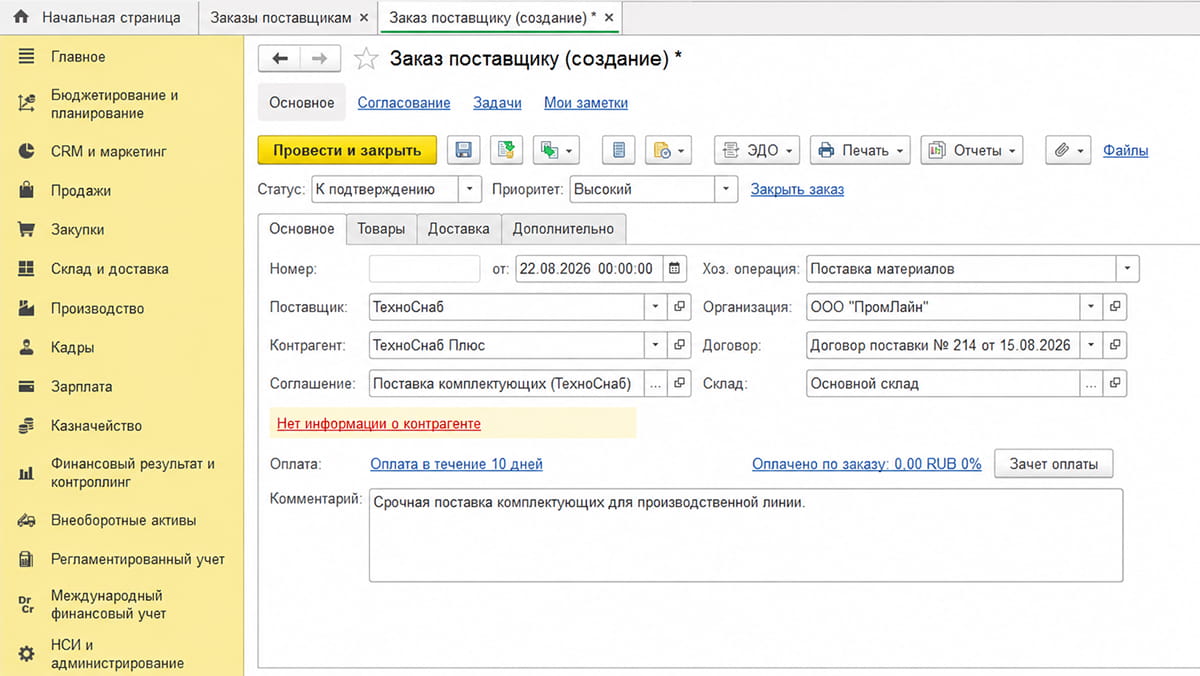1200x676 pixels.
Task: Expand the Статус dropdown
Action: pyautogui.click(x=470, y=189)
